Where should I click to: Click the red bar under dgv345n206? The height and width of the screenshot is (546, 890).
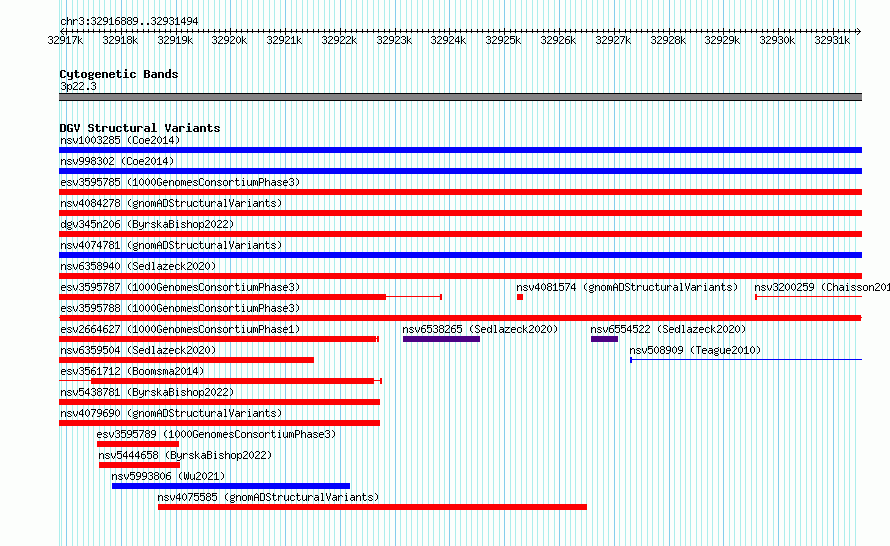(460, 234)
